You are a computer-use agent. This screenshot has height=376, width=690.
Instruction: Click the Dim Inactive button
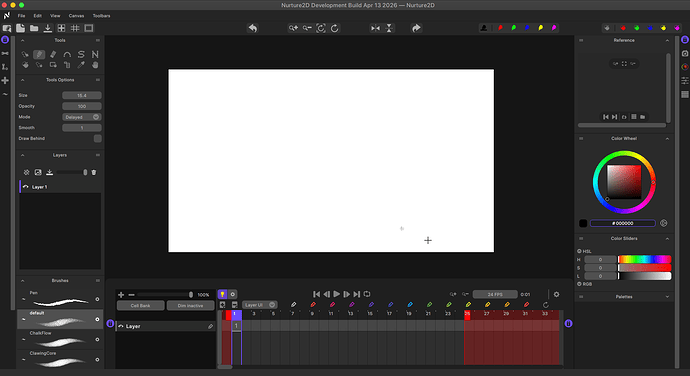click(x=191, y=306)
